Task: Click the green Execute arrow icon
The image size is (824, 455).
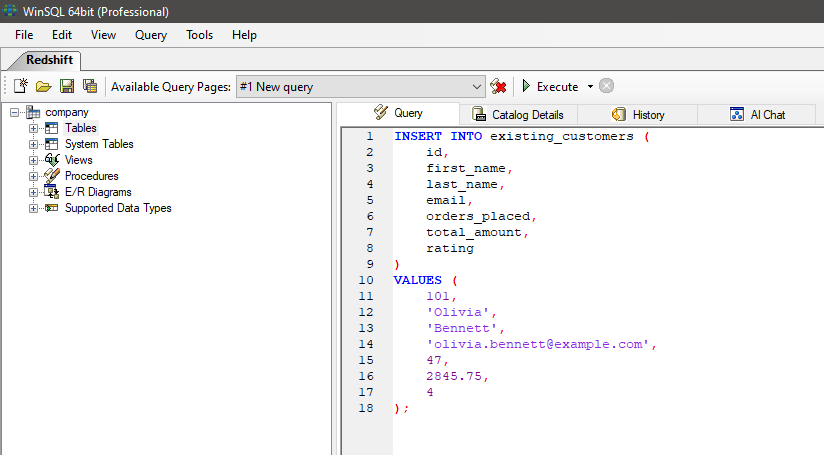Action: click(x=526, y=86)
